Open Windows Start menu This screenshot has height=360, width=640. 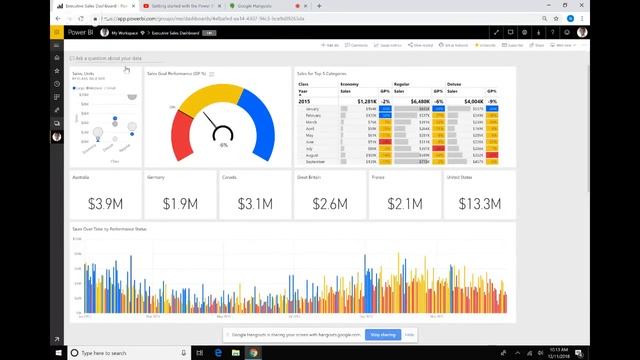pos(58,353)
